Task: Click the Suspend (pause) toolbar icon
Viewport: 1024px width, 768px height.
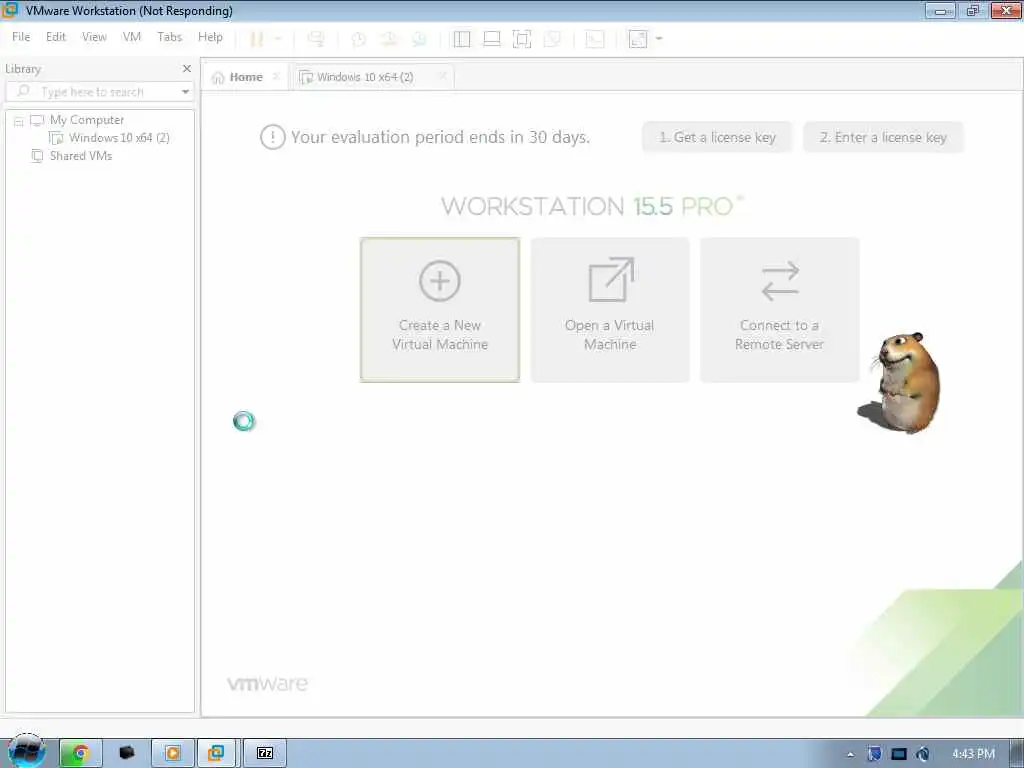Action: tap(257, 39)
